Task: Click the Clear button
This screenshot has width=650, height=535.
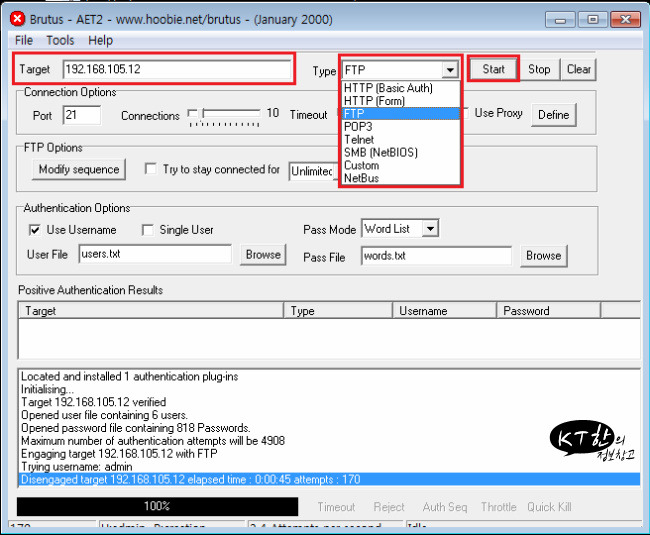Action: pos(579,69)
